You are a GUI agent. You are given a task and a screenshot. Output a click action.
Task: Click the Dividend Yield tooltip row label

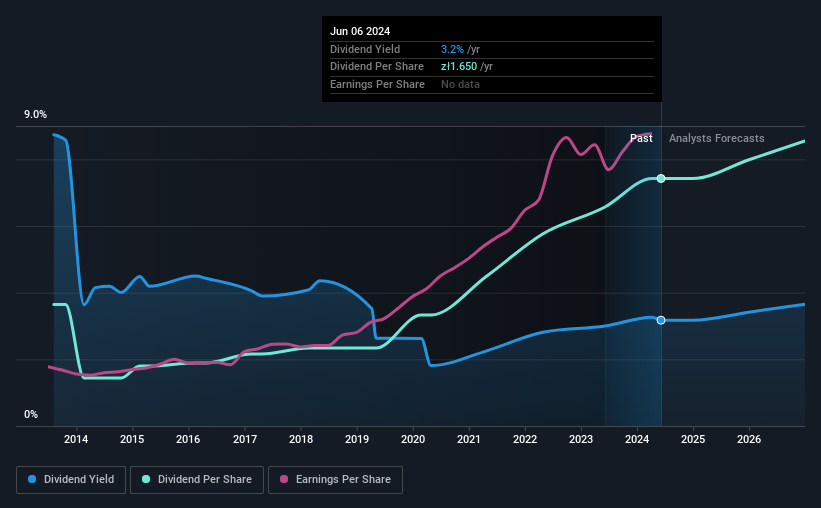pyautogui.click(x=365, y=49)
